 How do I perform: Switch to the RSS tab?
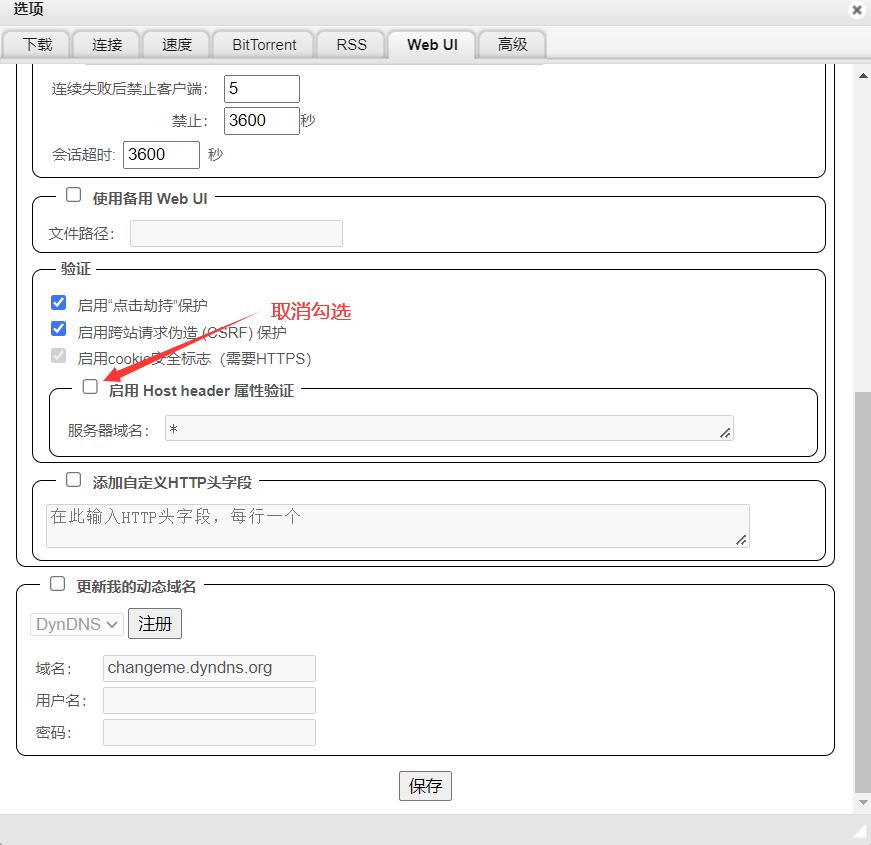[x=350, y=44]
